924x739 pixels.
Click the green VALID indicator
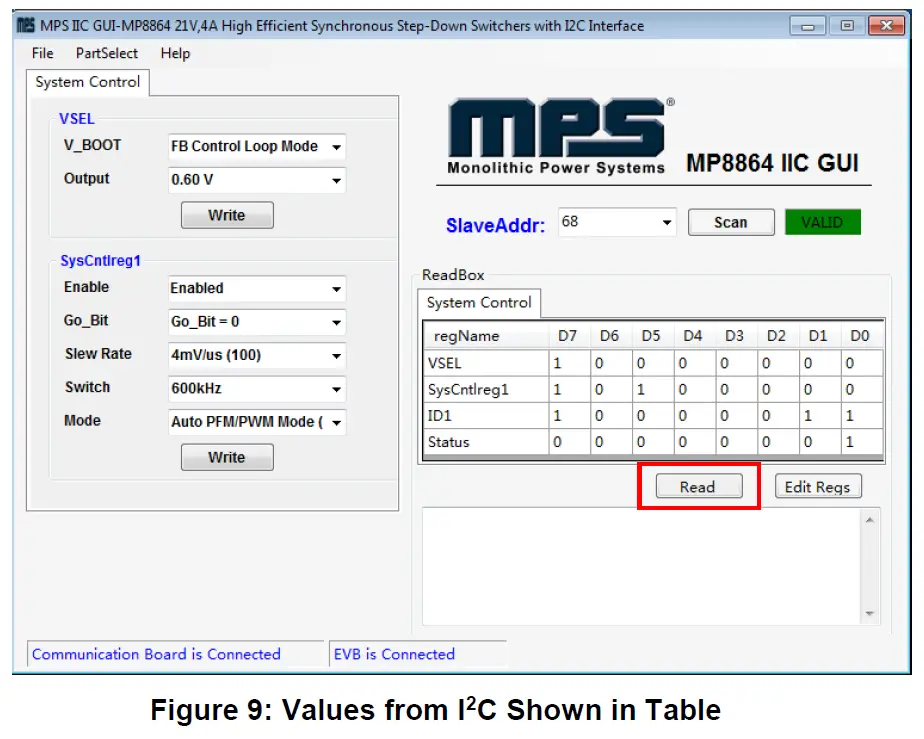click(x=823, y=222)
